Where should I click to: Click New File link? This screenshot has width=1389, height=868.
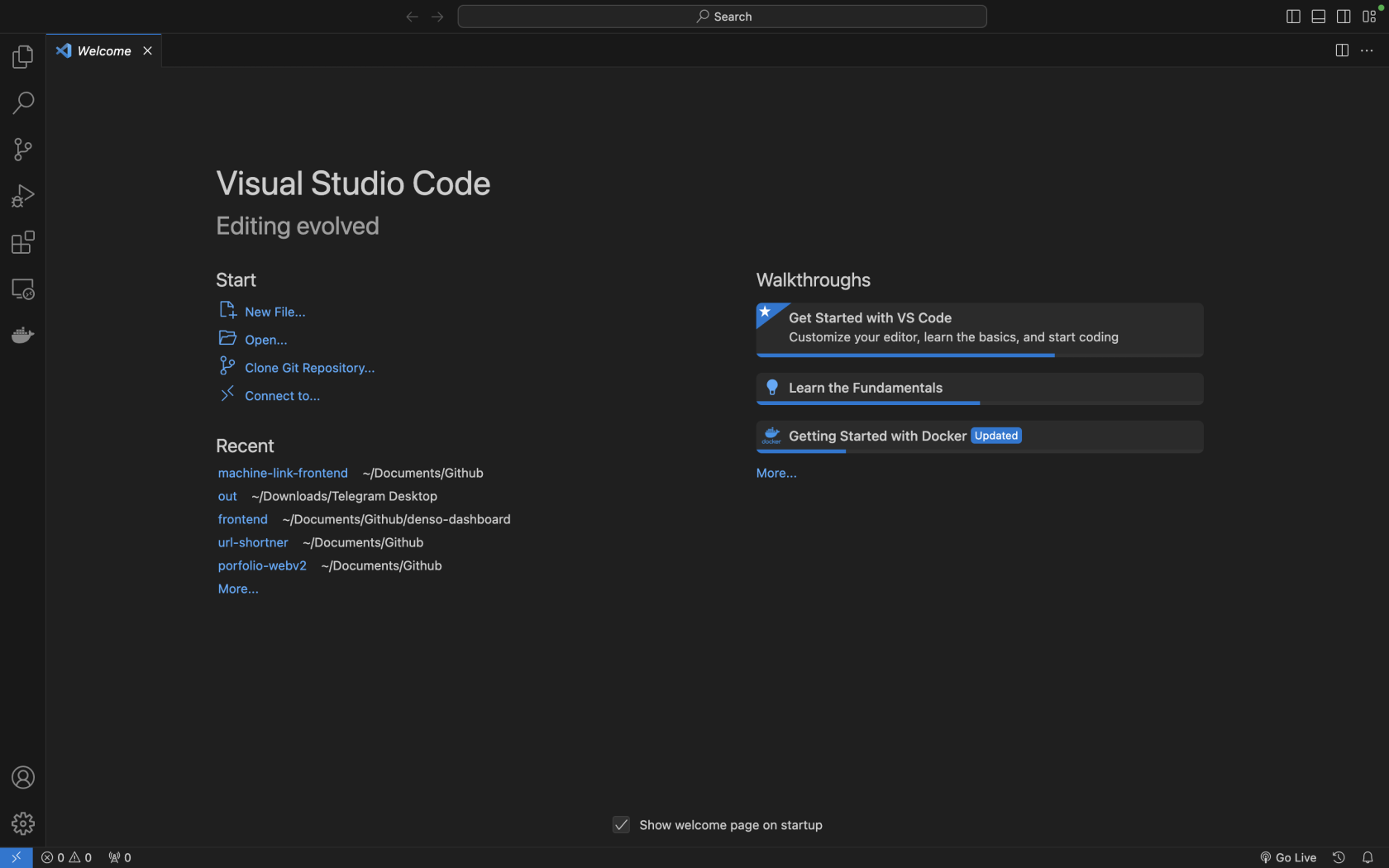[x=274, y=312]
